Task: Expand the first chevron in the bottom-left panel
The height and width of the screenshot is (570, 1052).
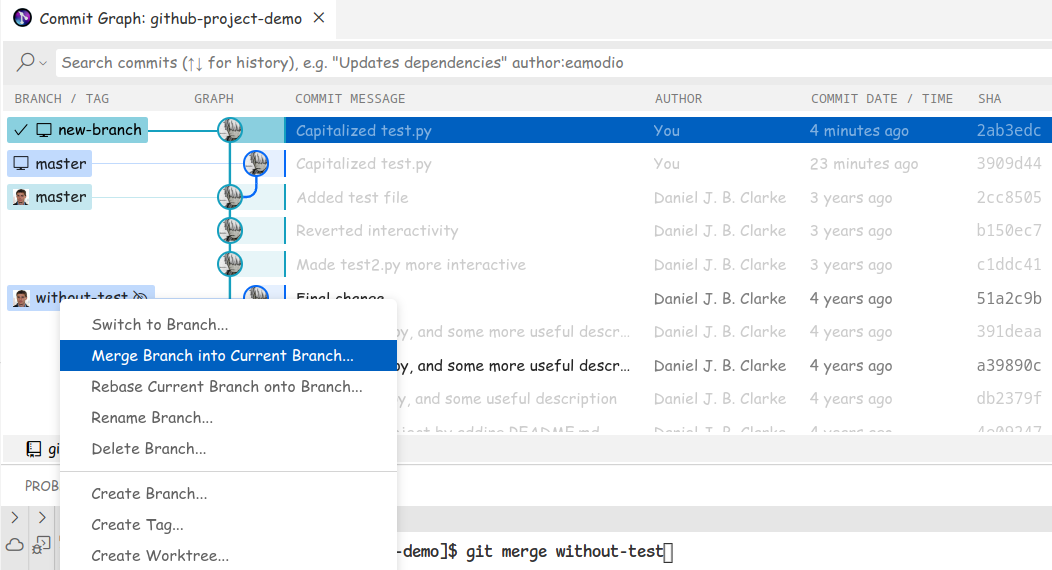Action: pos(15,517)
